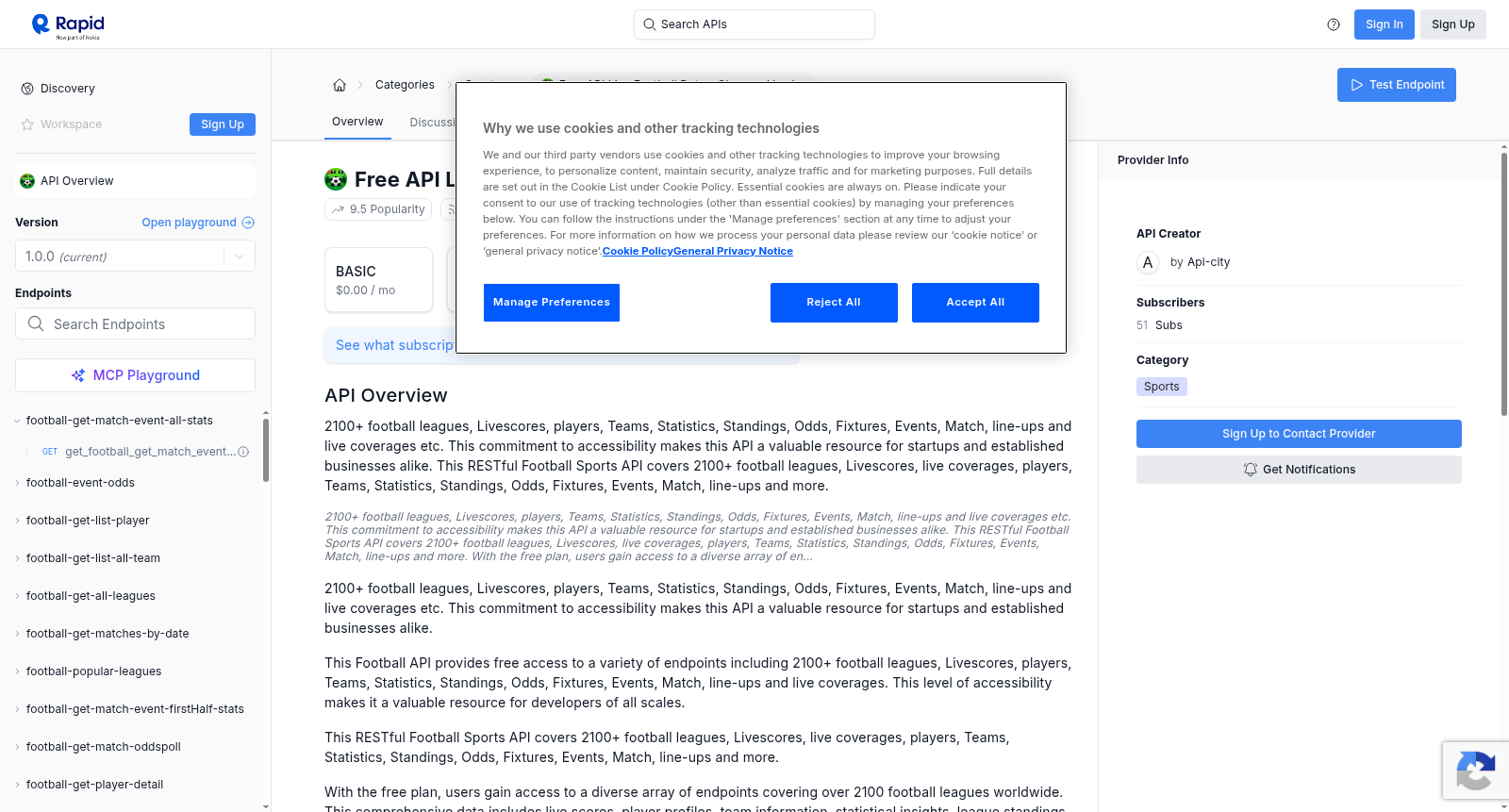
Task: Open the Cookie Policy link
Action: (638, 251)
